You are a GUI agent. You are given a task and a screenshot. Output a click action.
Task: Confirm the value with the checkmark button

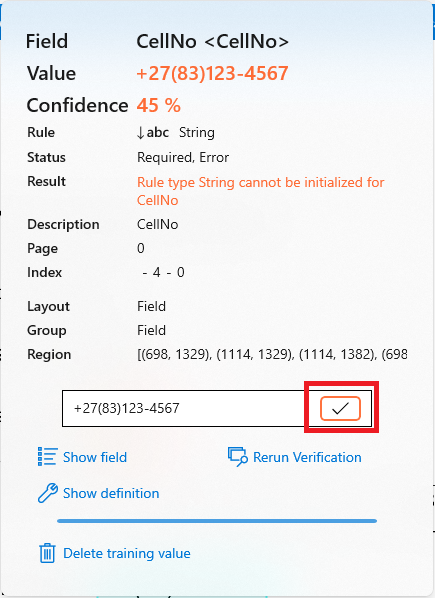tap(340, 408)
